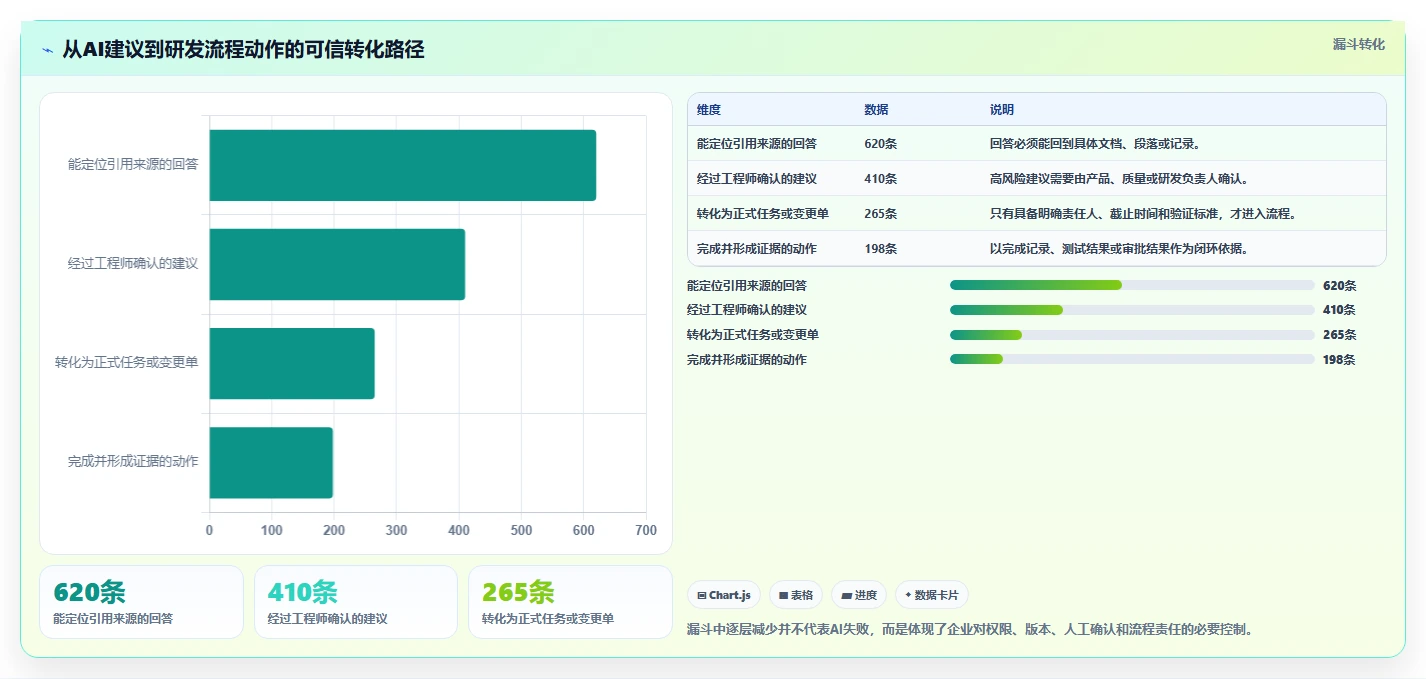
Task: Click the 620条 value in the table
Action: [x=881, y=144]
